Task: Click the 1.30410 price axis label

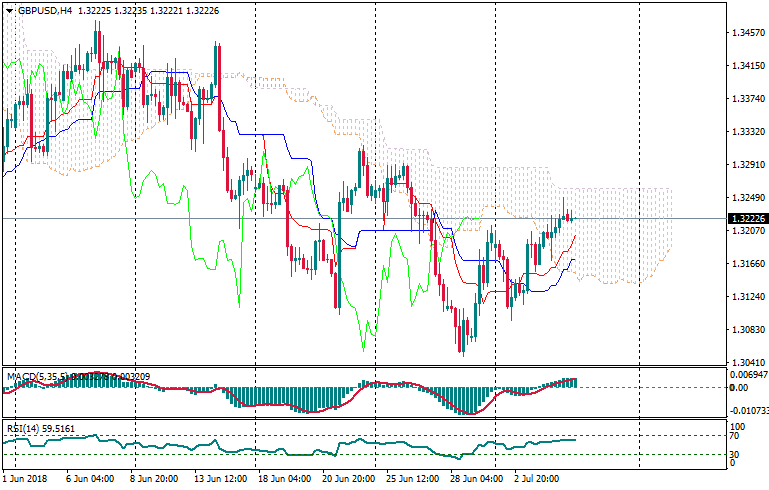Action: [748, 362]
